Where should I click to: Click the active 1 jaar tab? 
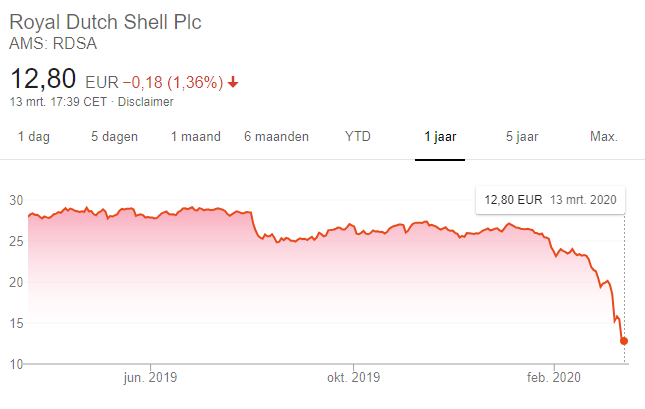439,137
